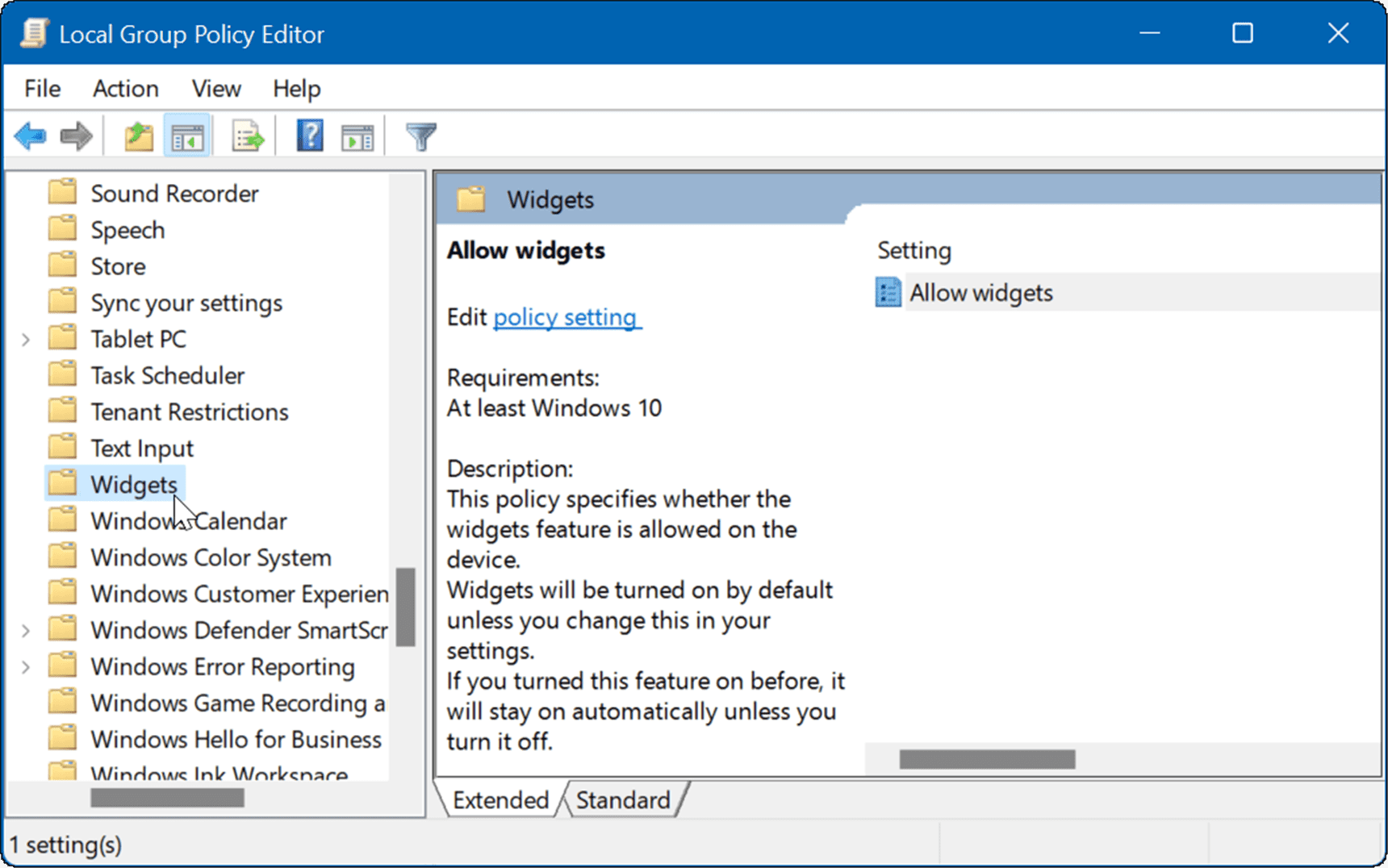Click the Forward navigation arrow in the toolbar
The height and width of the screenshot is (868, 1388).
click(x=76, y=136)
